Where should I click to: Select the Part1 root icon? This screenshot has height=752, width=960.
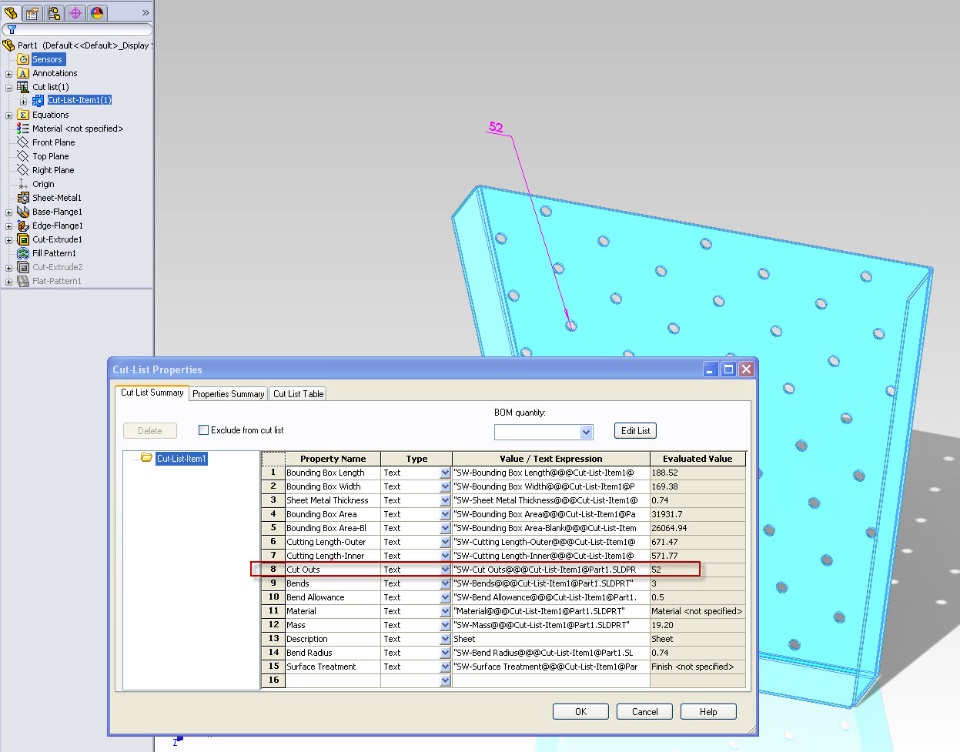coord(9,45)
